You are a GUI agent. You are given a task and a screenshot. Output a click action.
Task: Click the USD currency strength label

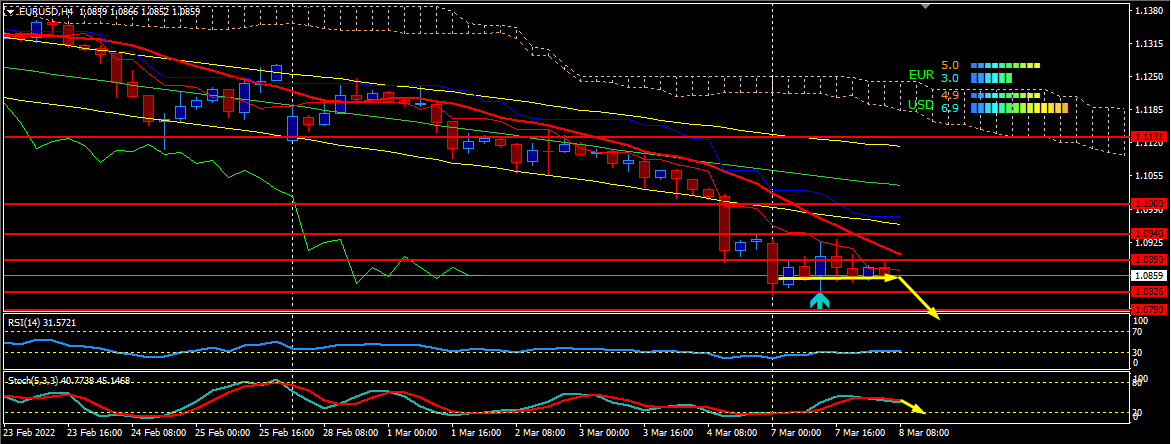pos(920,105)
